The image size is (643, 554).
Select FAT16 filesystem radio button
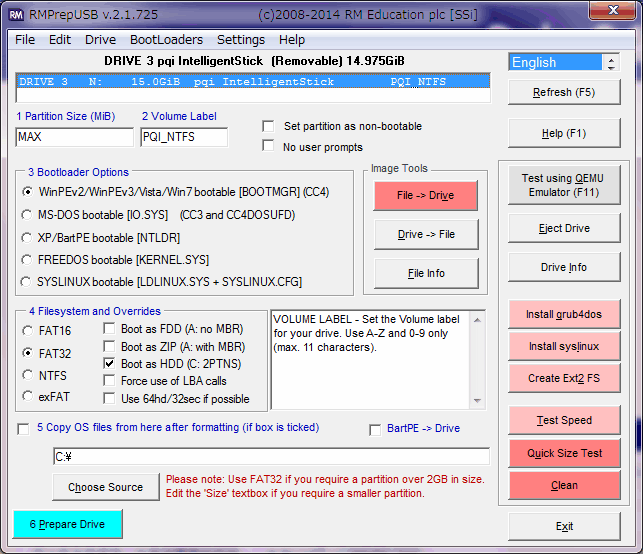27,331
